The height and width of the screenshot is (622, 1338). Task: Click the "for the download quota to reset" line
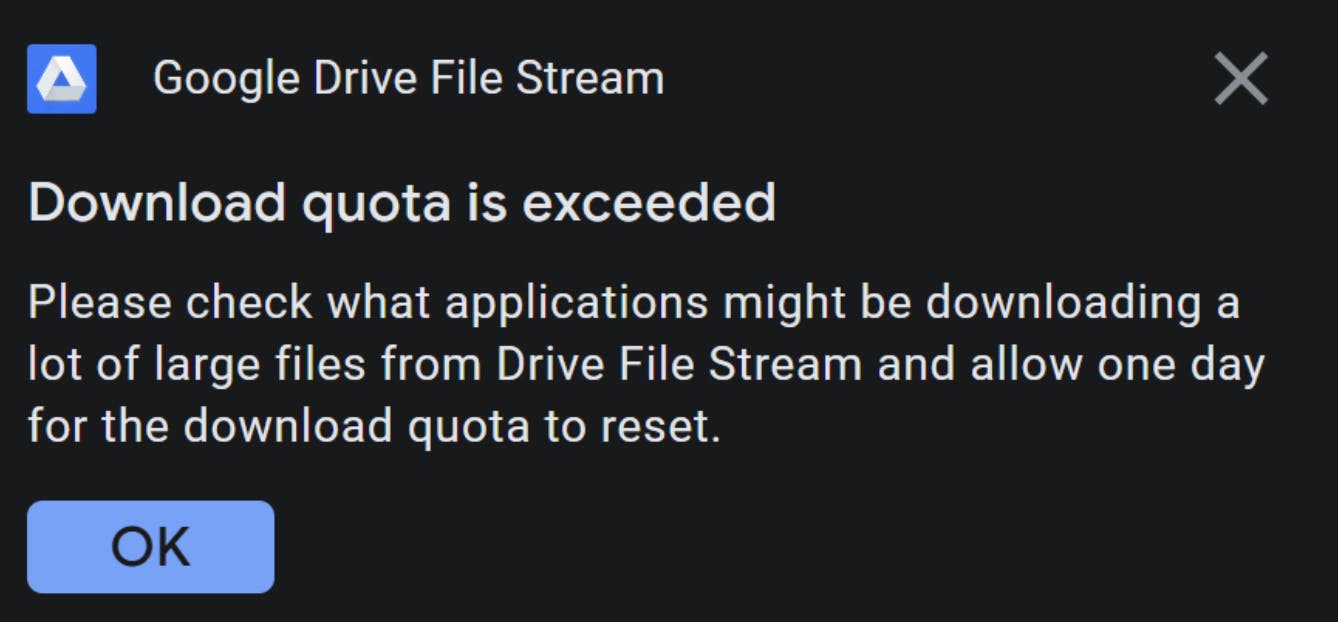click(374, 427)
